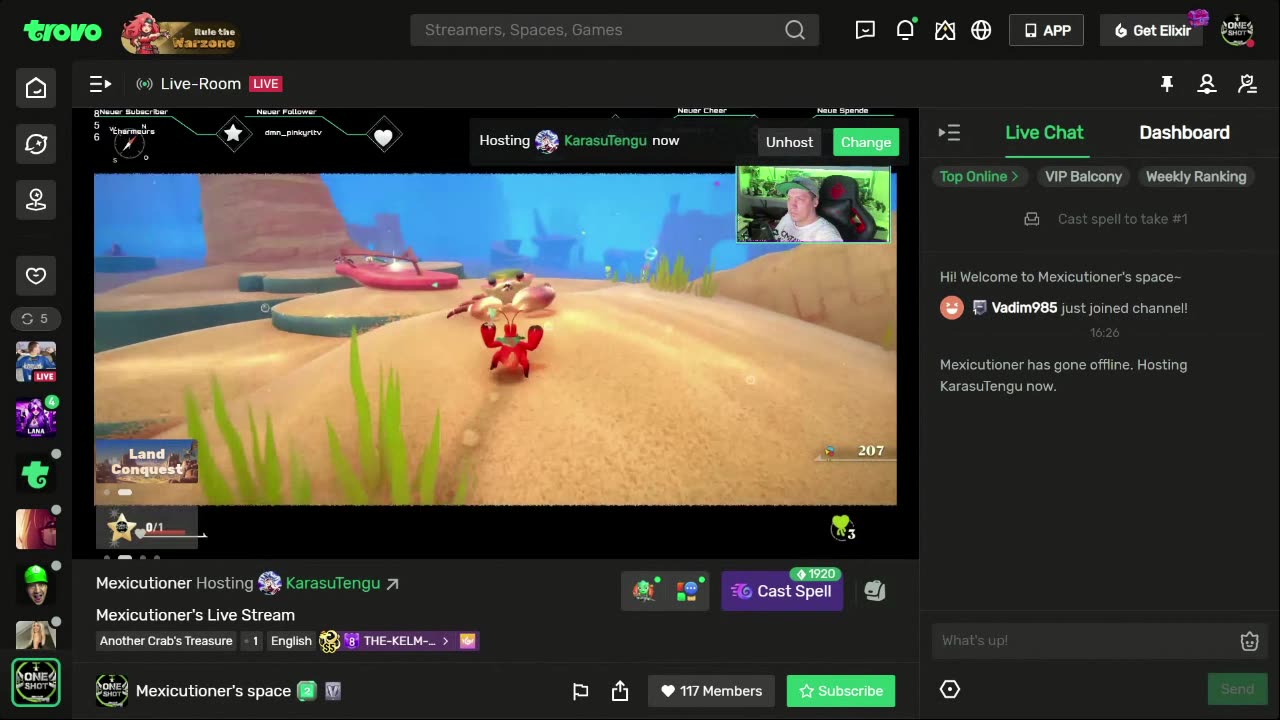Viewport: 1280px width, 720px height.
Task: Open the LIVE streamer avatar in sidebar
Action: [36, 361]
